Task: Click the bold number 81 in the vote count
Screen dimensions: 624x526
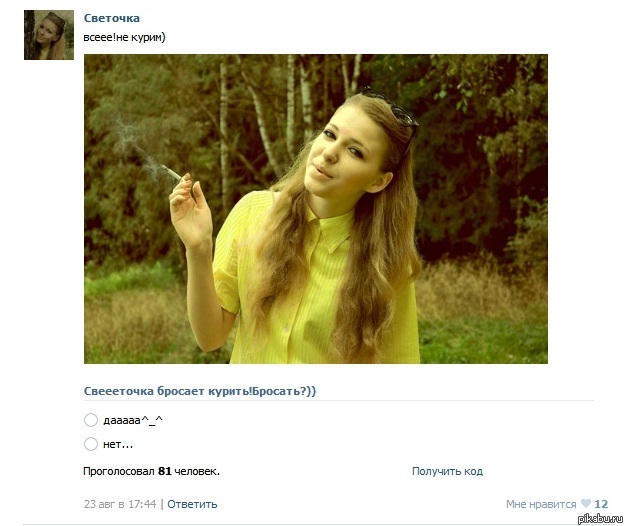Action: [164, 471]
